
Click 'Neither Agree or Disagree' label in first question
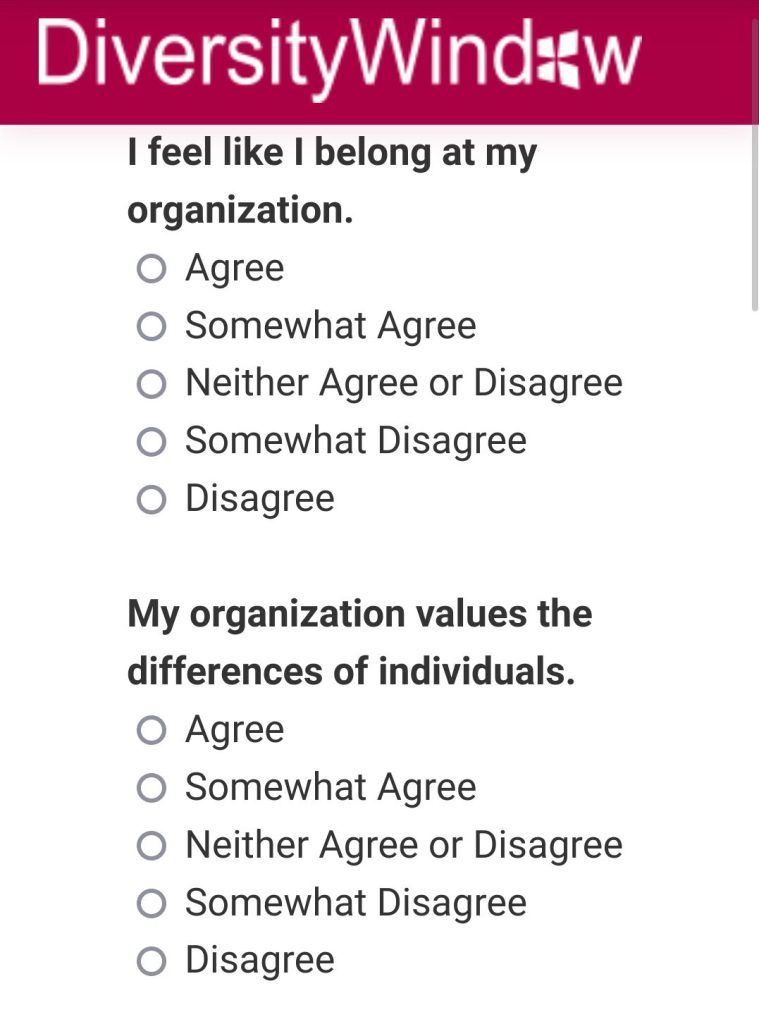pyautogui.click(x=404, y=383)
